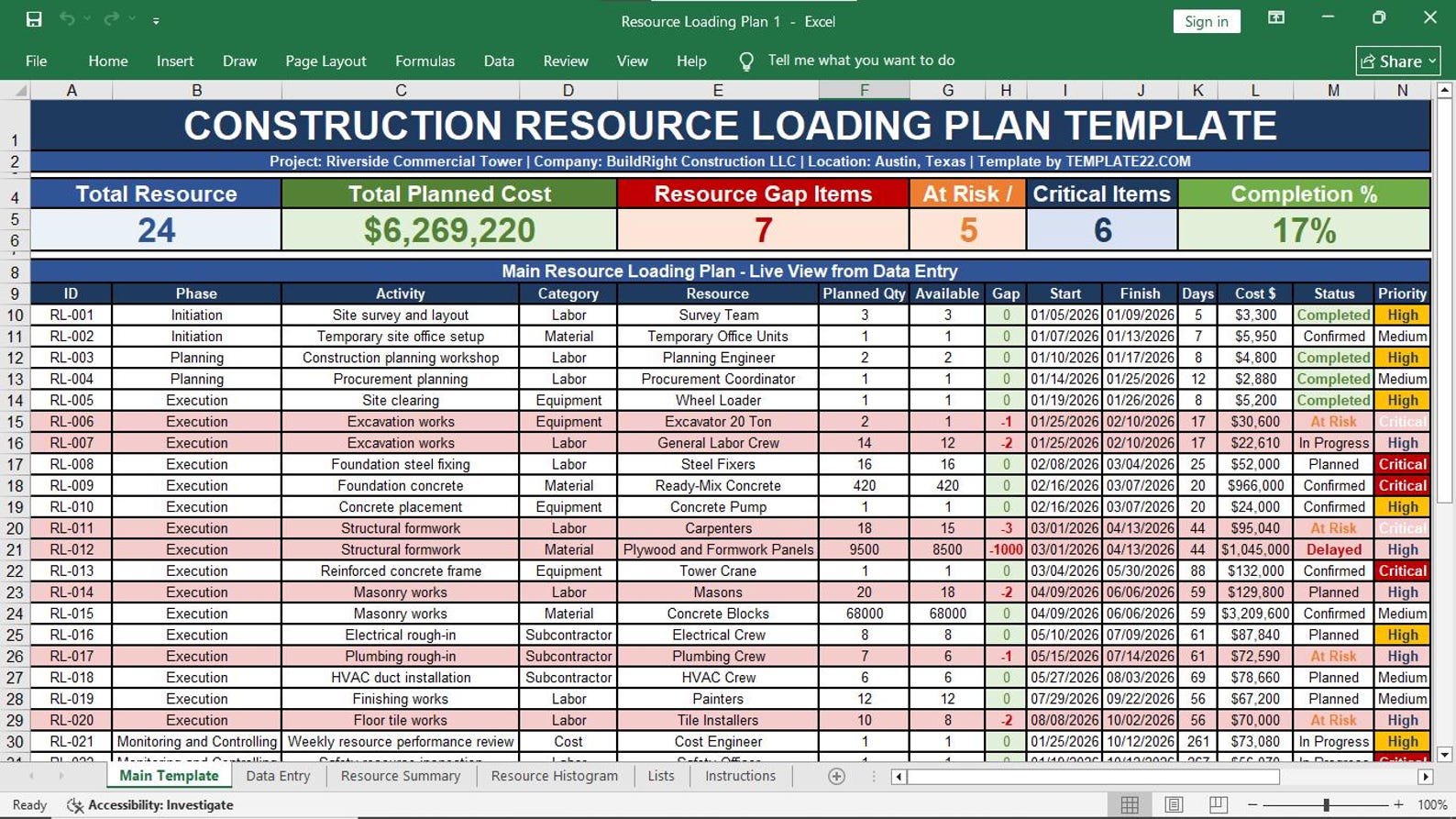The image size is (1456, 819).
Task: Click the zoom in plus icon
Action: pyautogui.click(x=1398, y=804)
